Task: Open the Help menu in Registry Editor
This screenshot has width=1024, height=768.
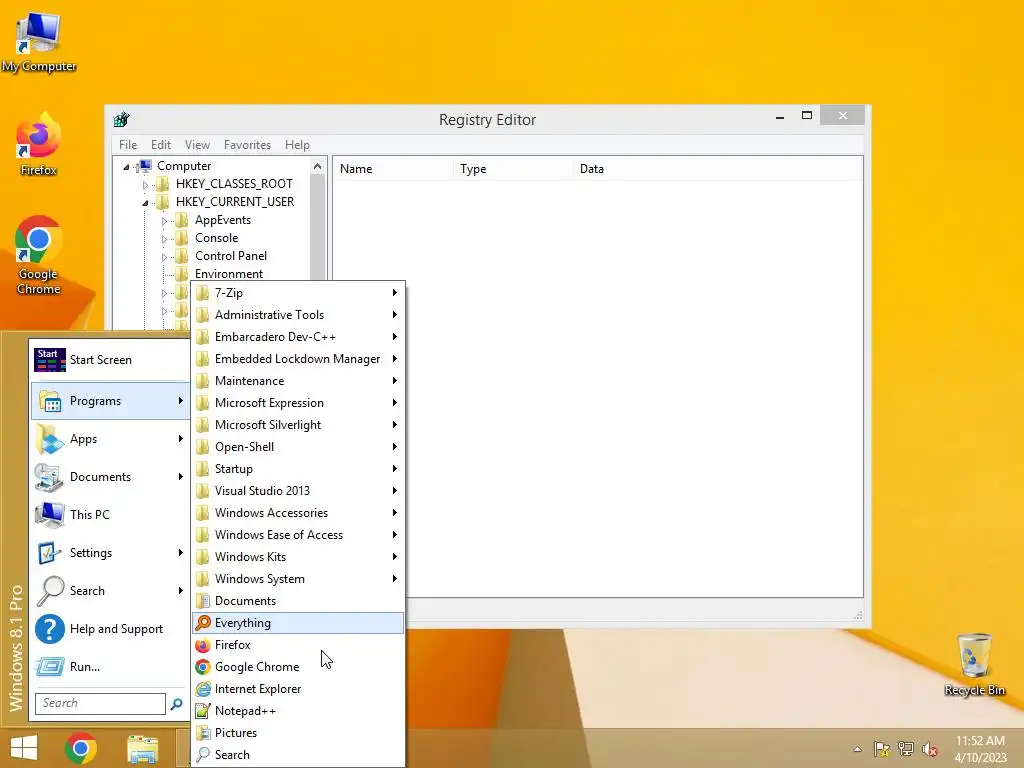Action: point(297,145)
